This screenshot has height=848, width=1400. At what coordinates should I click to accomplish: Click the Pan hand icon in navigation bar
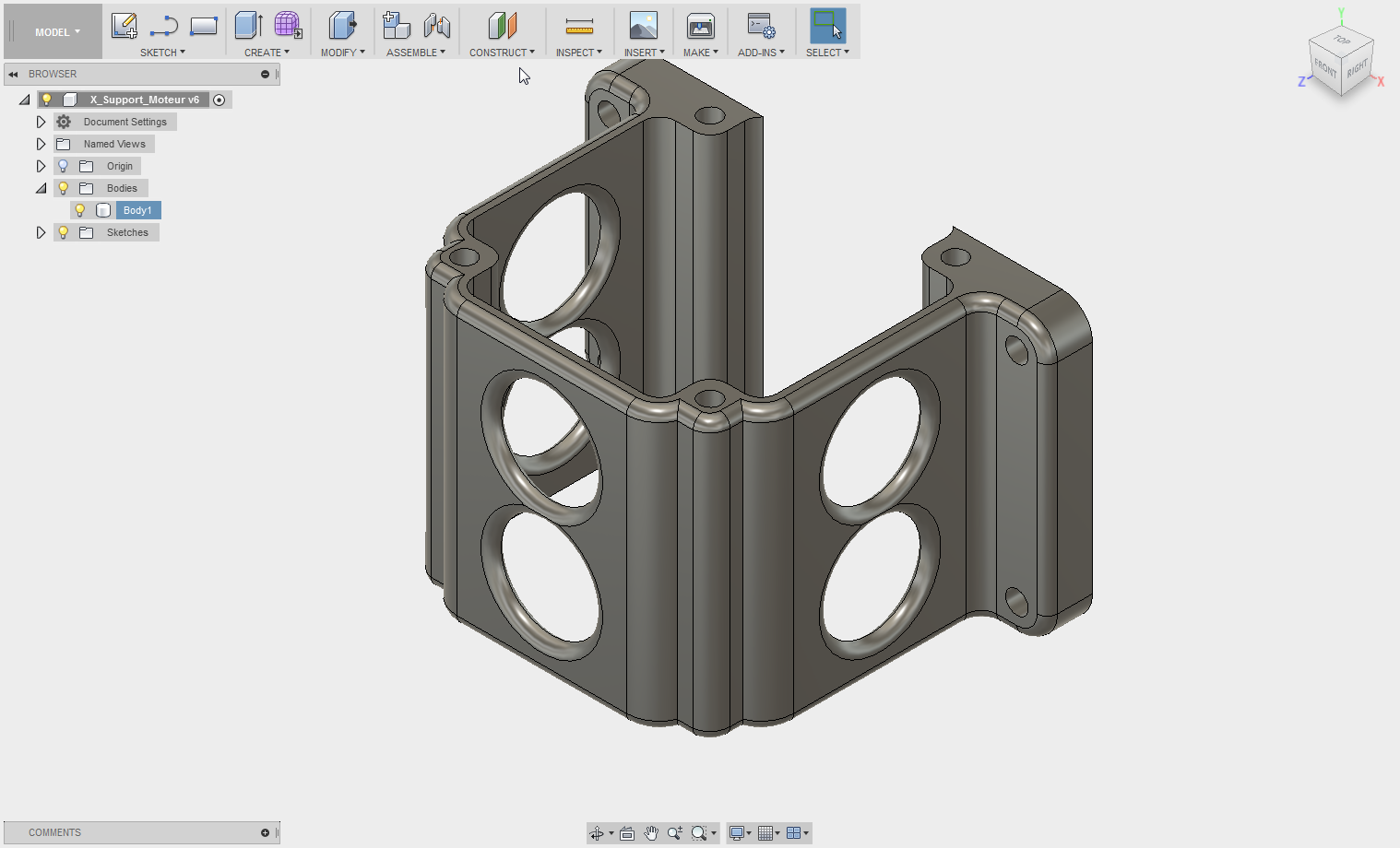tap(651, 833)
